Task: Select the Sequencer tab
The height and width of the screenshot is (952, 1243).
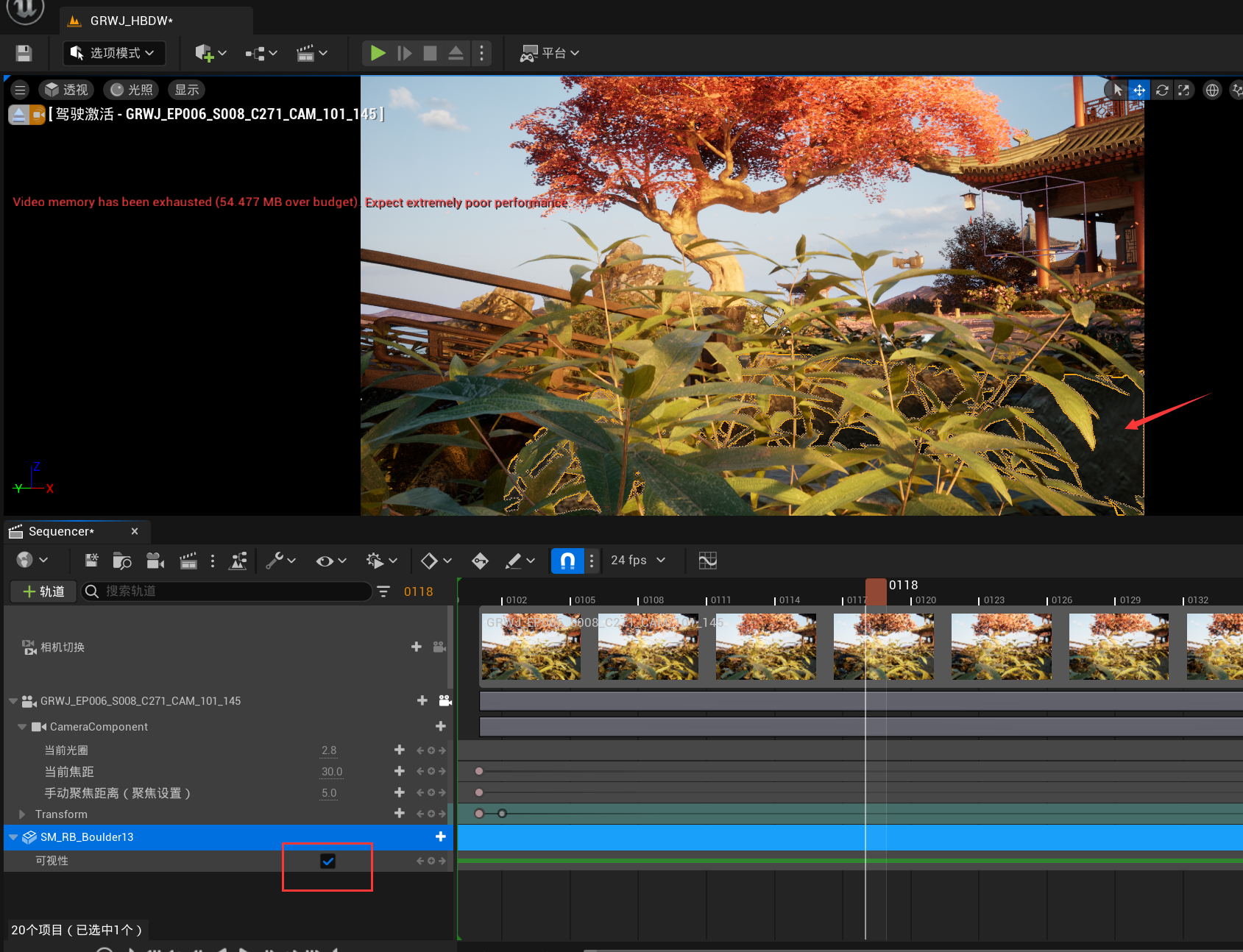Action: point(61,531)
